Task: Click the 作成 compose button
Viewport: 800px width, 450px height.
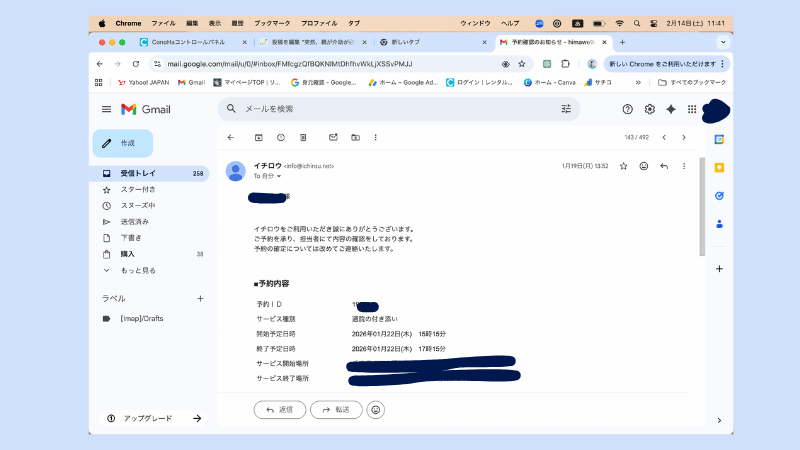Action: (x=123, y=143)
